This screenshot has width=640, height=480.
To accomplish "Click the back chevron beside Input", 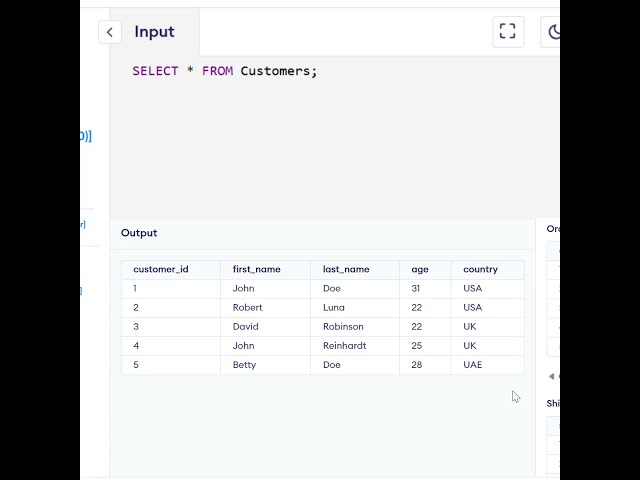I will pos(110,32).
